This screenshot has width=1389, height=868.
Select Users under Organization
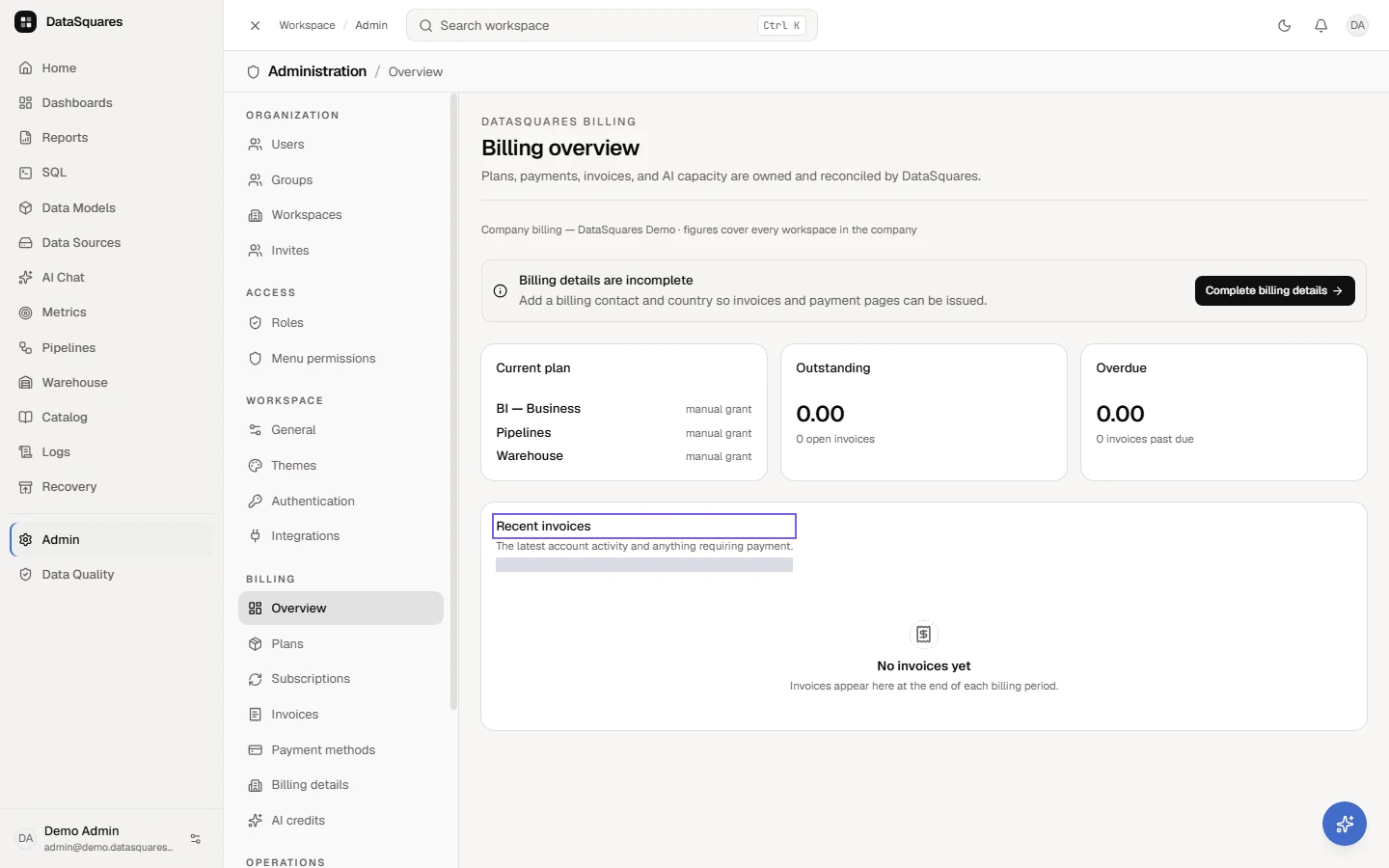tap(340, 145)
